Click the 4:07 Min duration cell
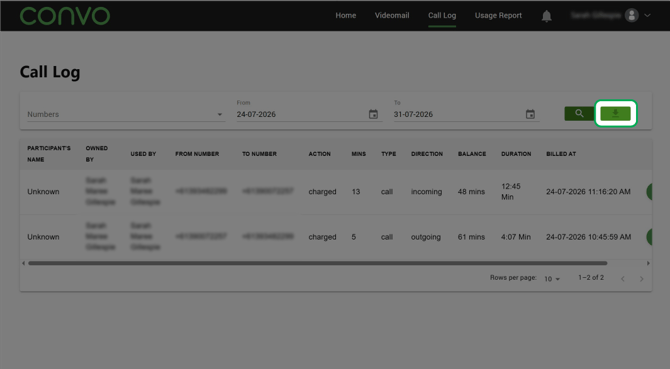 click(516, 237)
